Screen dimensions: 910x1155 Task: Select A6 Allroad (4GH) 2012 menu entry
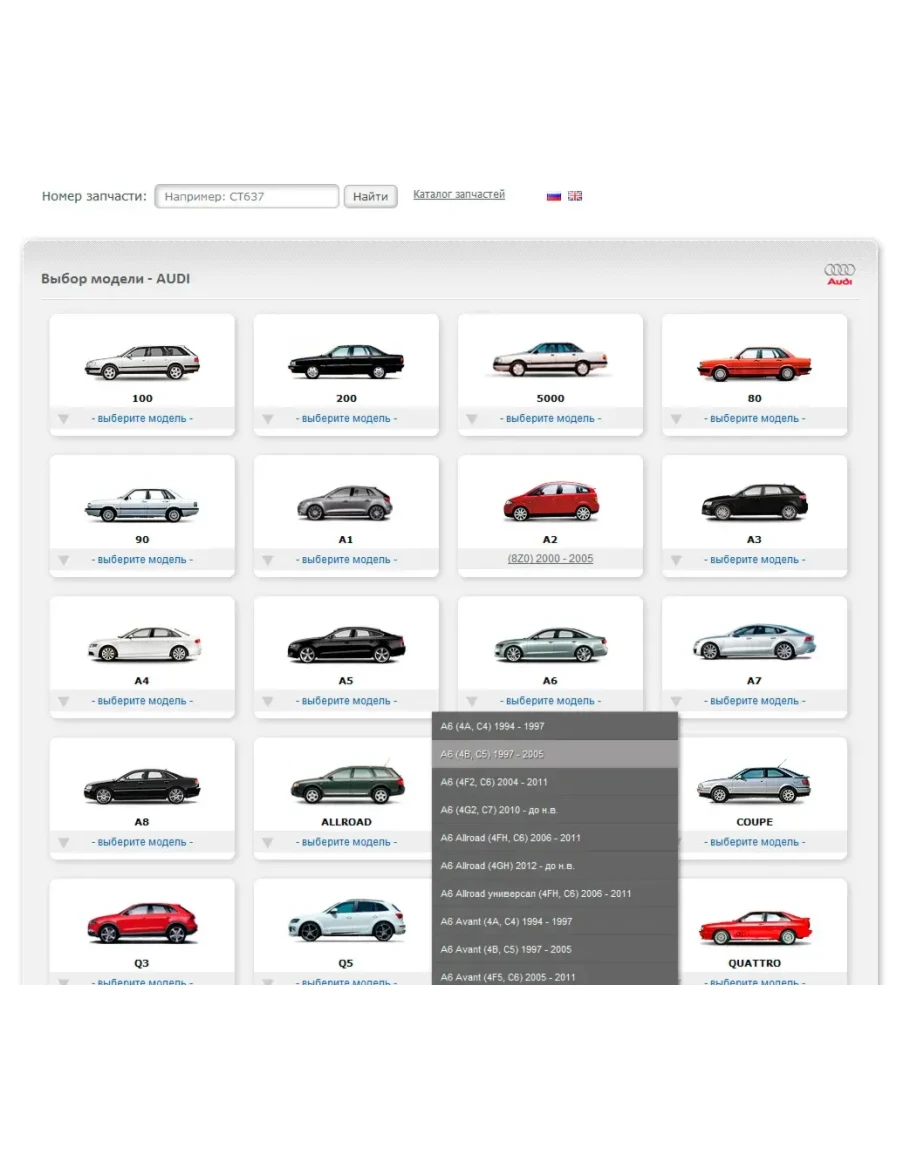tap(554, 865)
